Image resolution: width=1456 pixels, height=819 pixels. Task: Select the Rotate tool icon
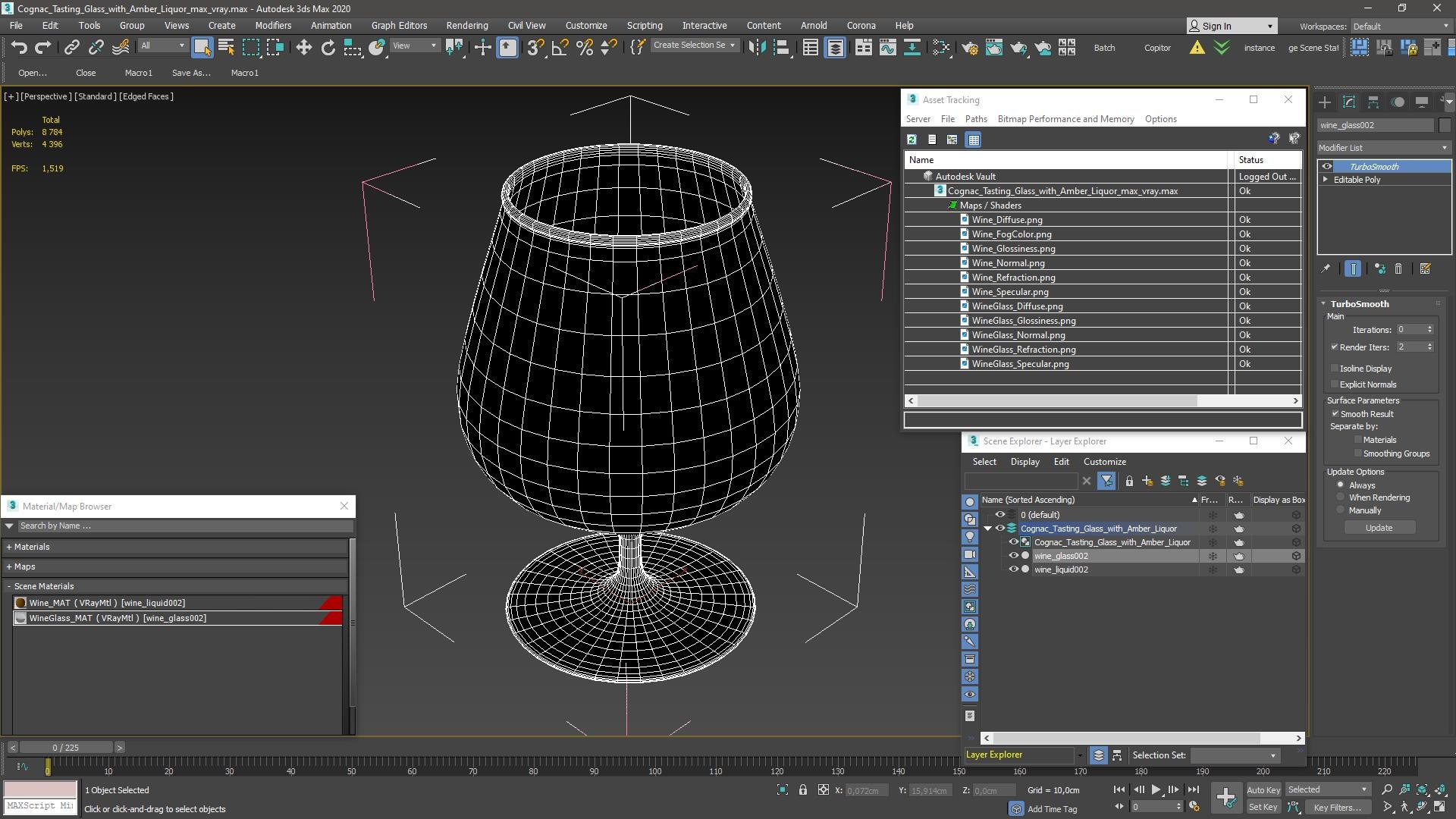(x=328, y=48)
